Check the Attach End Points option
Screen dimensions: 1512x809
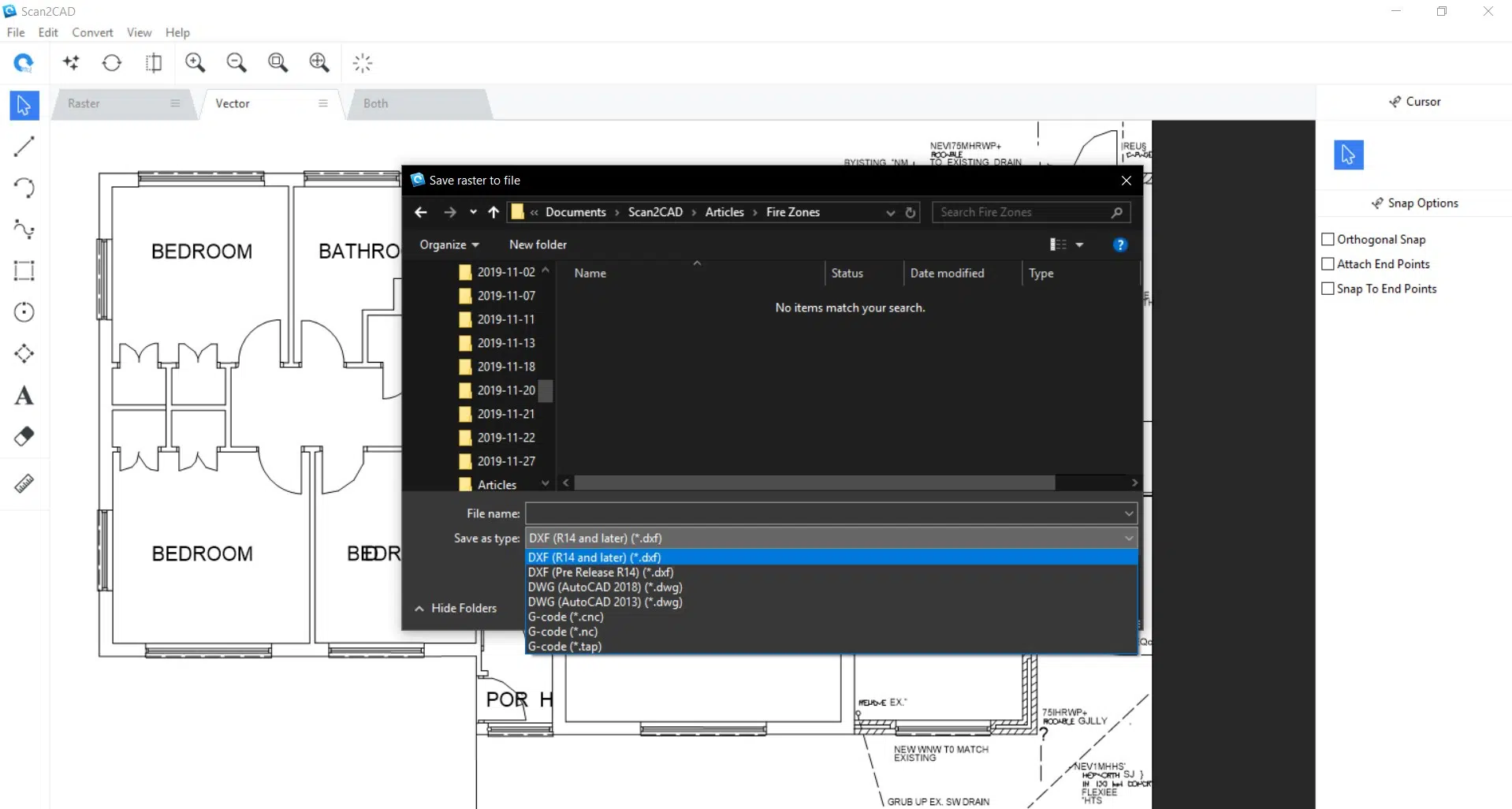(x=1328, y=263)
